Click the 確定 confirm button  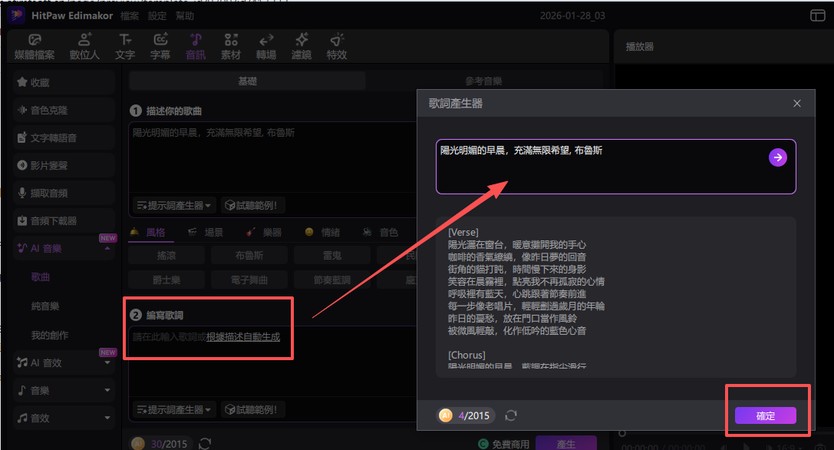point(765,416)
